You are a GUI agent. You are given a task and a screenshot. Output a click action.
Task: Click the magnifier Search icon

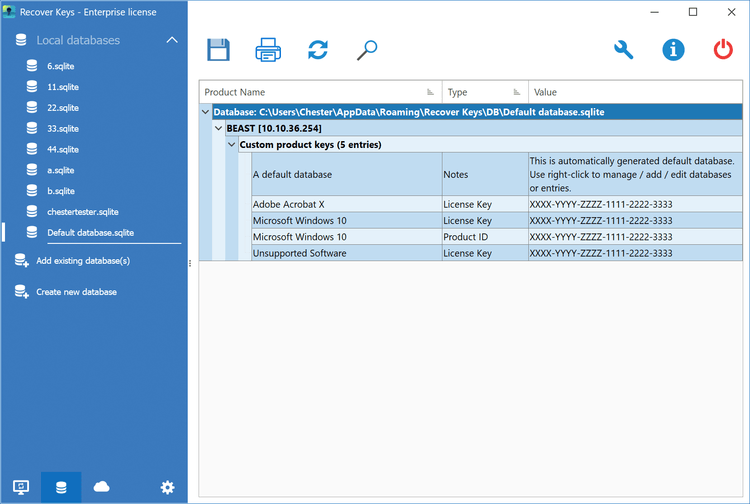(x=367, y=50)
